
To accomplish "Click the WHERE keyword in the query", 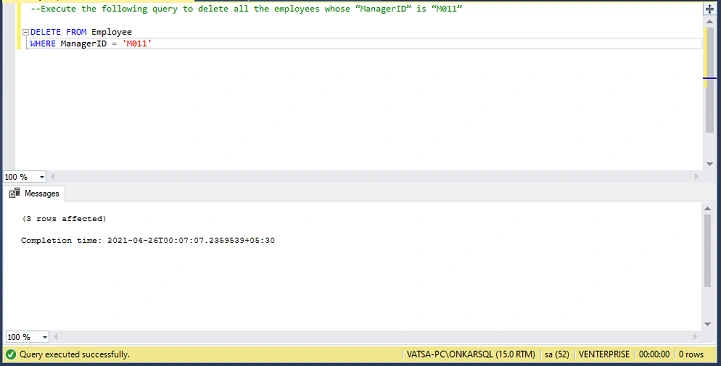I will tap(43, 44).
